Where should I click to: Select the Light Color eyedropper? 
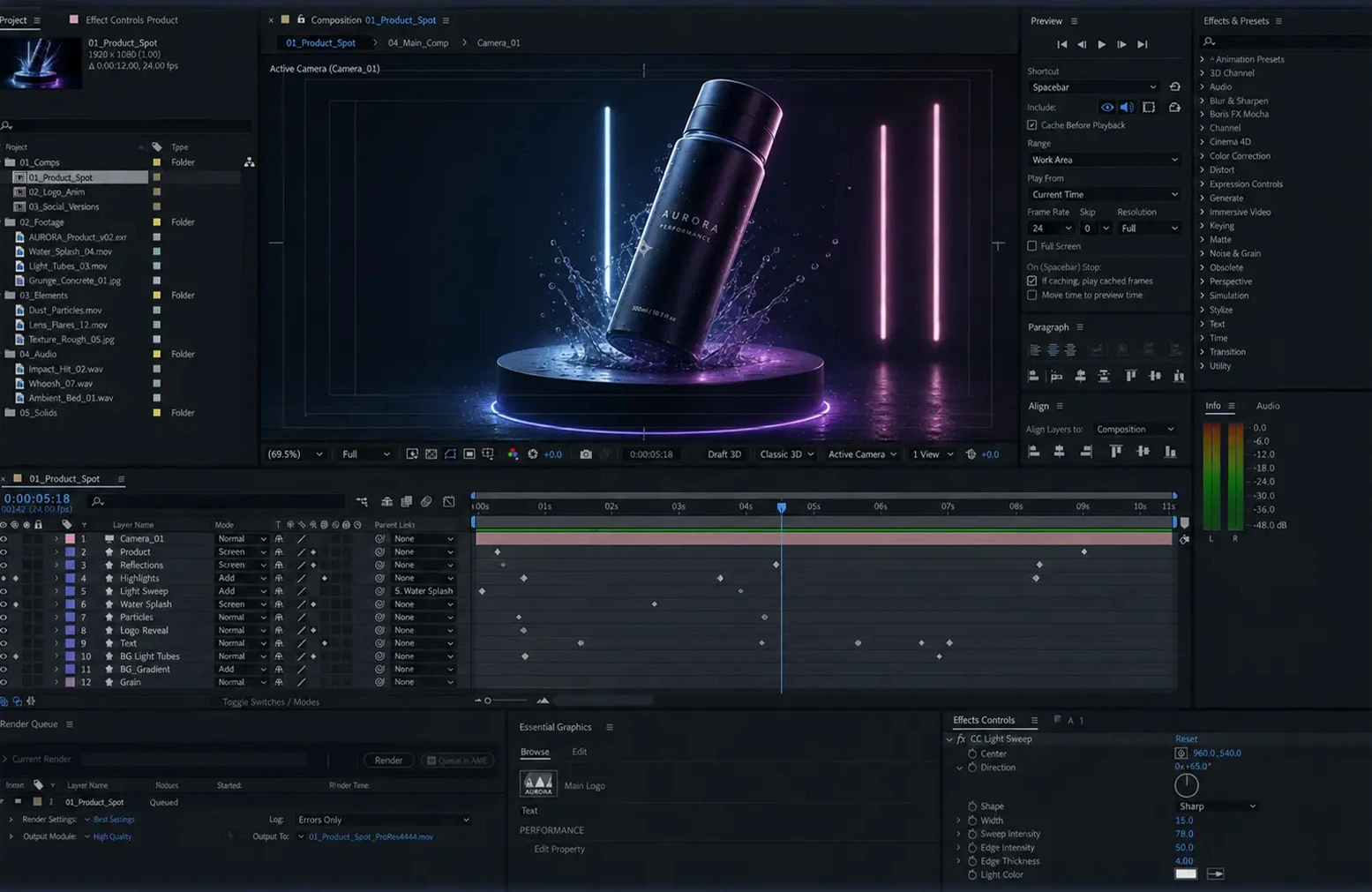tap(1215, 874)
